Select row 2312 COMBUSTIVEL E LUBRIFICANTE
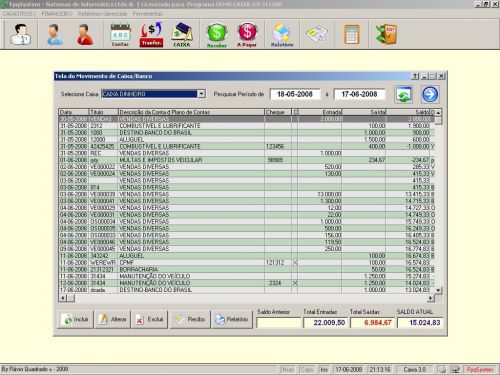 coord(247,126)
